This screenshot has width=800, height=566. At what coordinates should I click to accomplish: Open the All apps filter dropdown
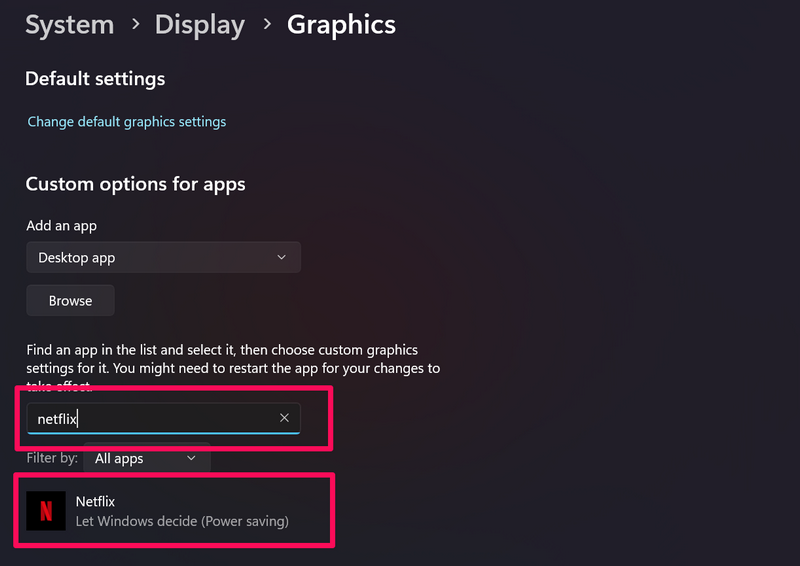pyautogui.click(x=147, y=459)
